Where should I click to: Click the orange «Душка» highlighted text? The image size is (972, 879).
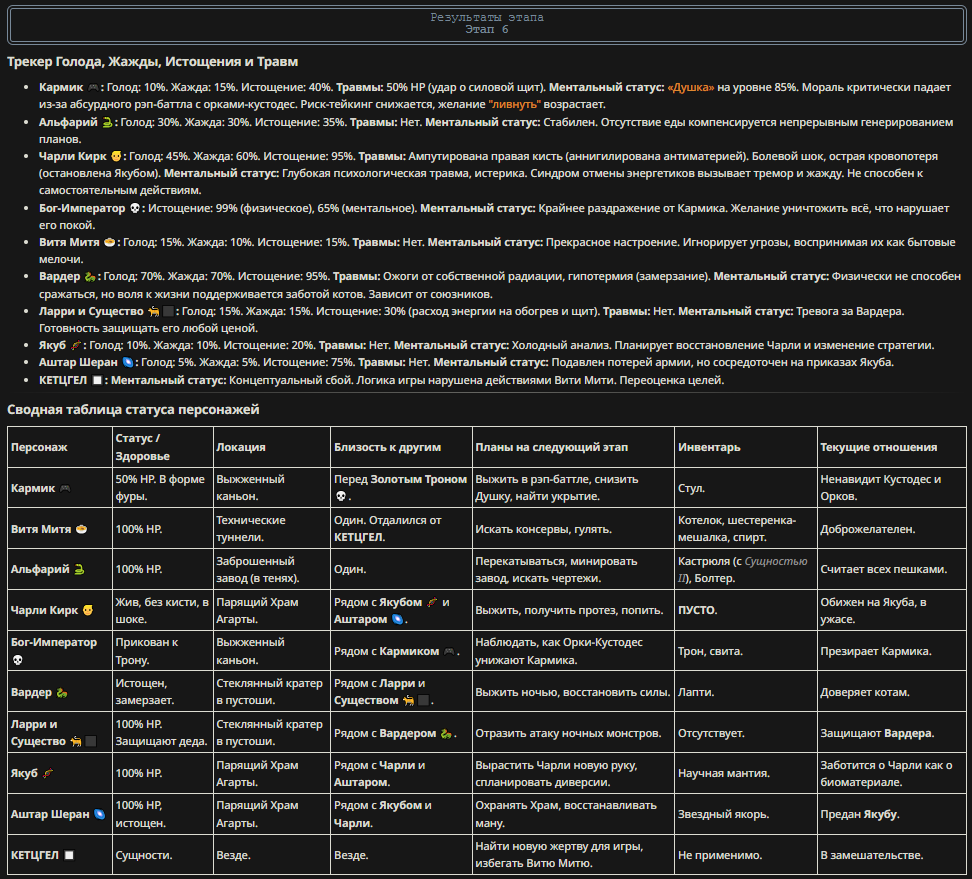tap(691, 87)
